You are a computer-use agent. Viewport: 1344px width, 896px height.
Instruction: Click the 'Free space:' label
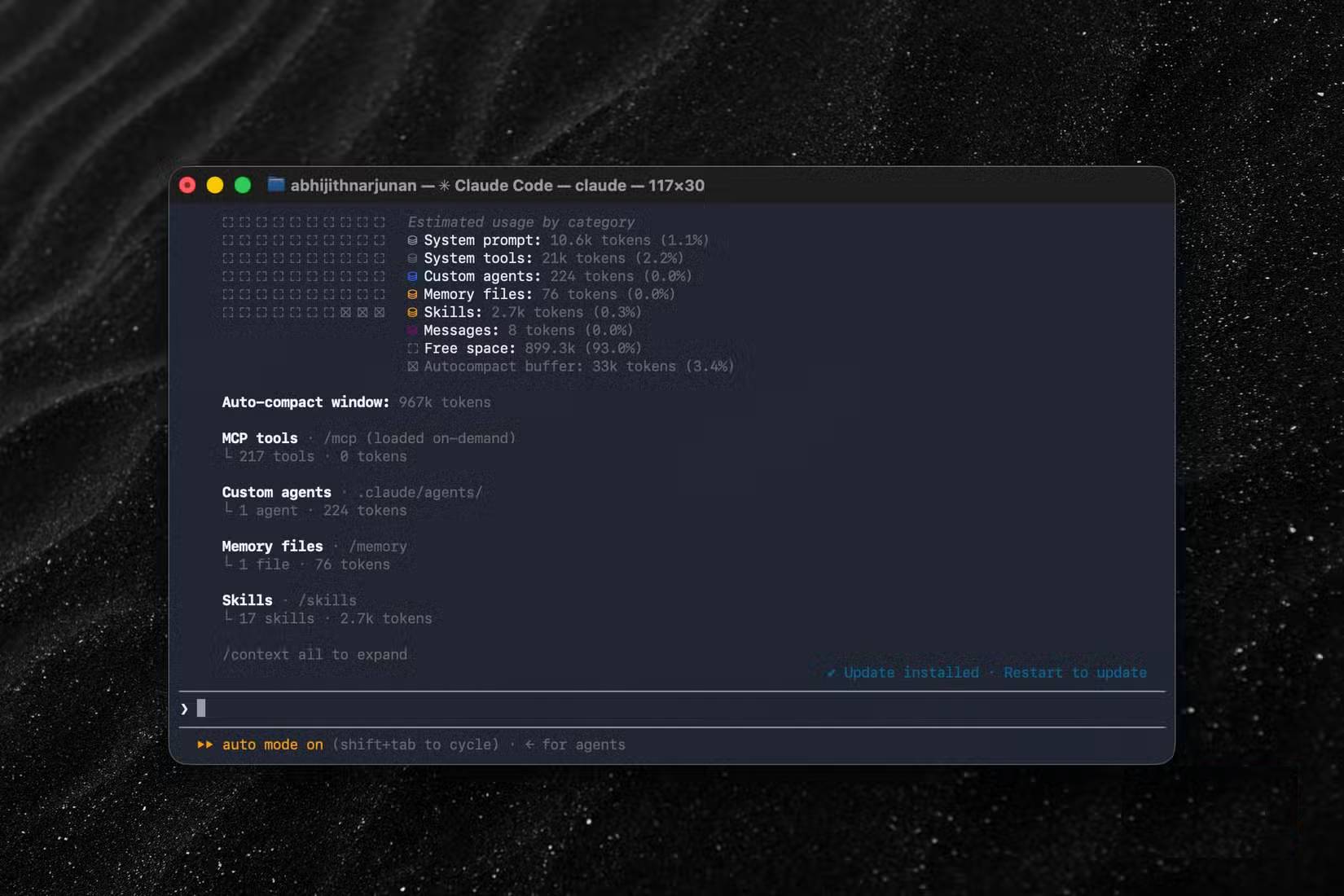(470, 349)
